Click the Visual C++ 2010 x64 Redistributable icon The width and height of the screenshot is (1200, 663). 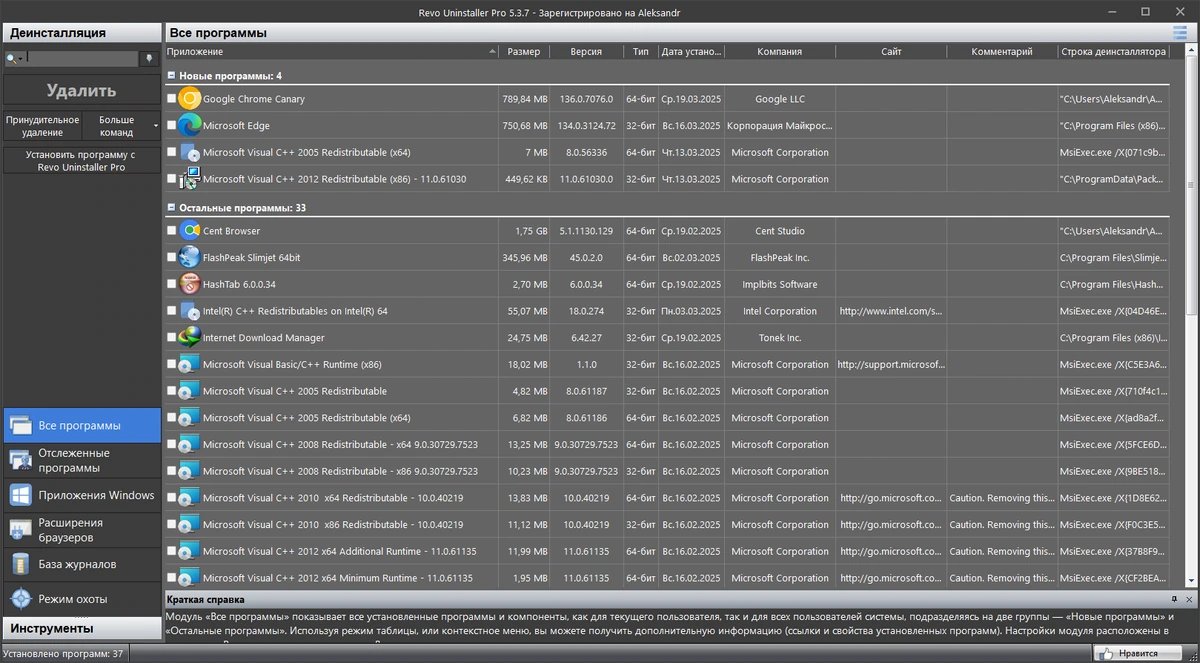(190, 498)
